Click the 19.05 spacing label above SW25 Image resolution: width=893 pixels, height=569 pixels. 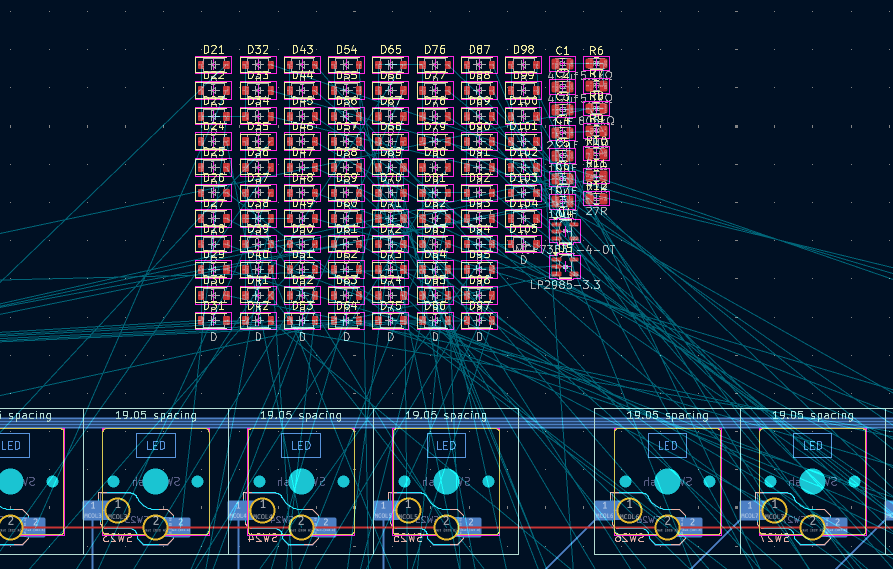point(446,415)
